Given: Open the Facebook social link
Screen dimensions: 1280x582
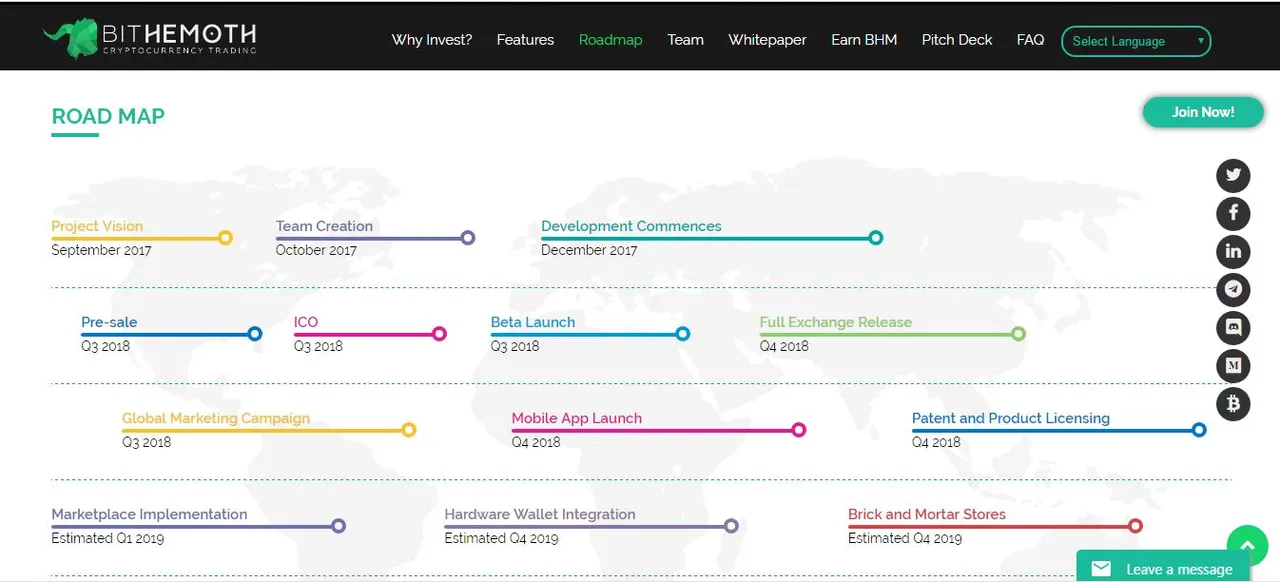Looking at the screenshot, I should [1233, 213].
